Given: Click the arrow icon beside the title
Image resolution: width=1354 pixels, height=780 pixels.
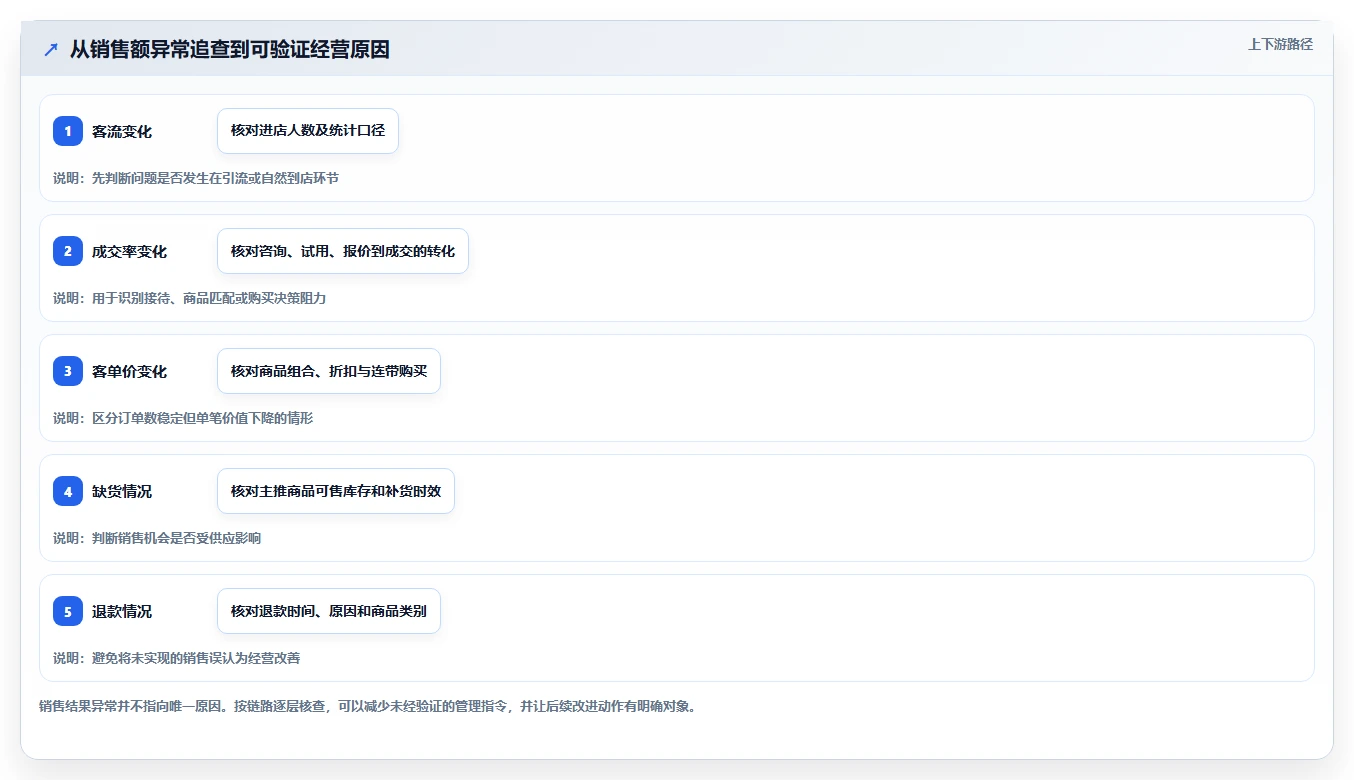Looking at the screenshot, I should tap(51, 49).
